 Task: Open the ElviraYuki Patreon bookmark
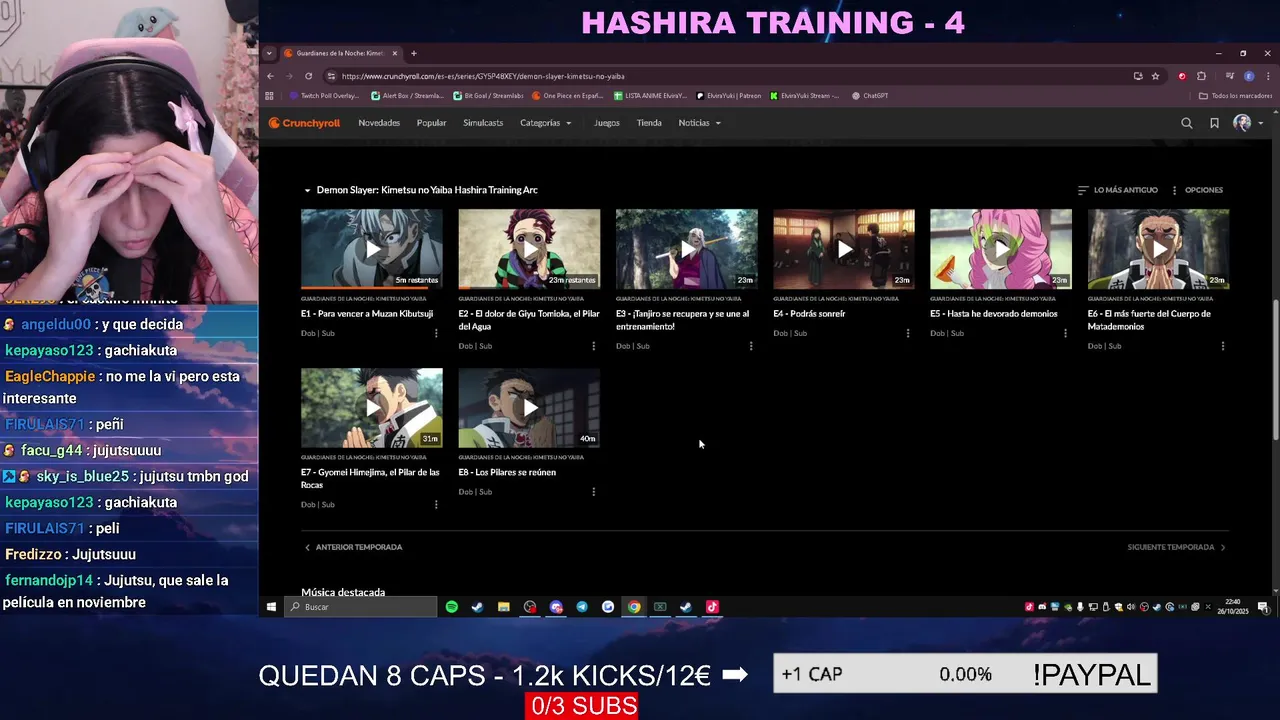pyautogui.click(x=729, y=96)
